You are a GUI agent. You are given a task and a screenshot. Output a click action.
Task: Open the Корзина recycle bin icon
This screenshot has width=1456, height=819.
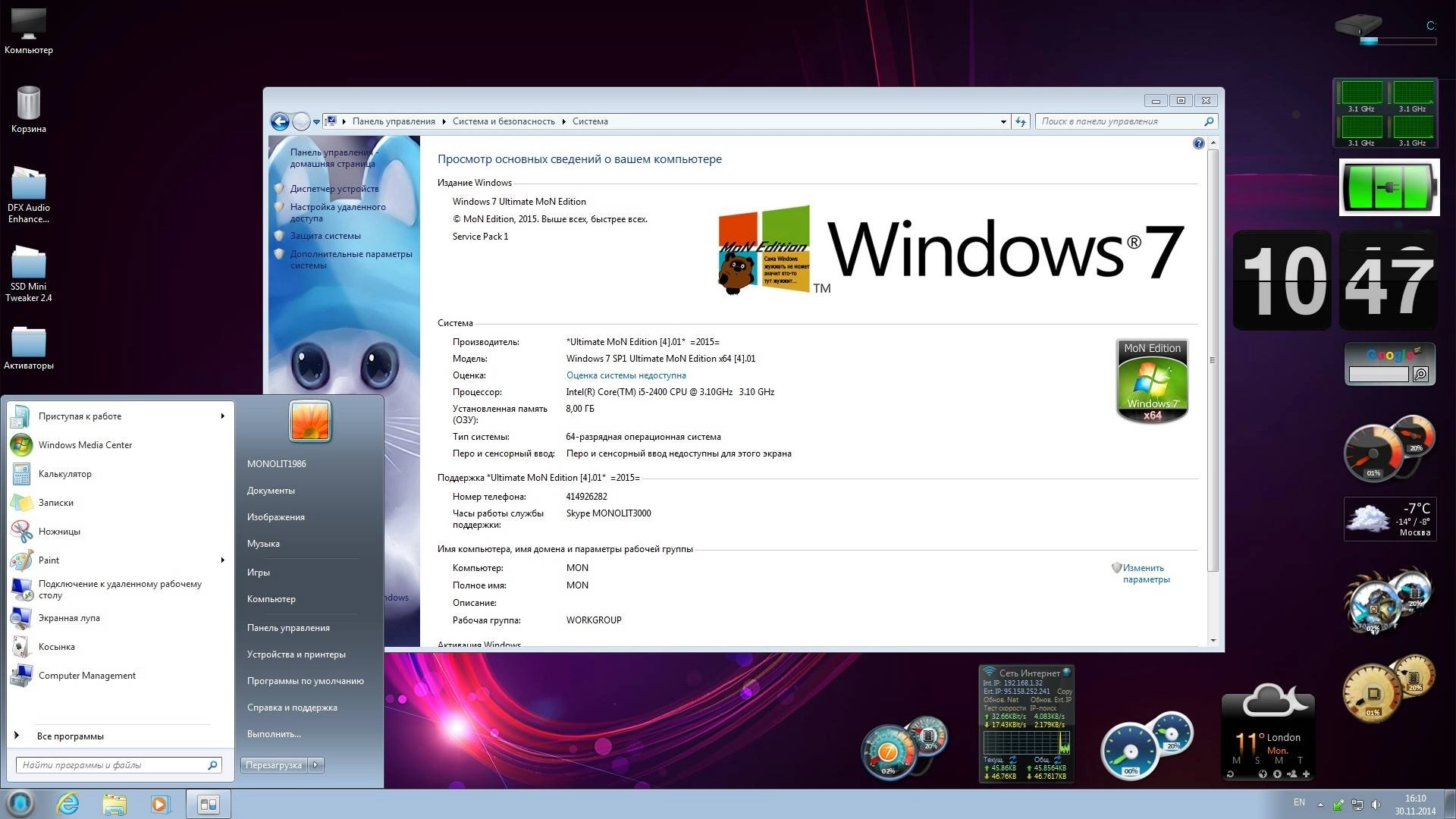[x=28, y=109]
